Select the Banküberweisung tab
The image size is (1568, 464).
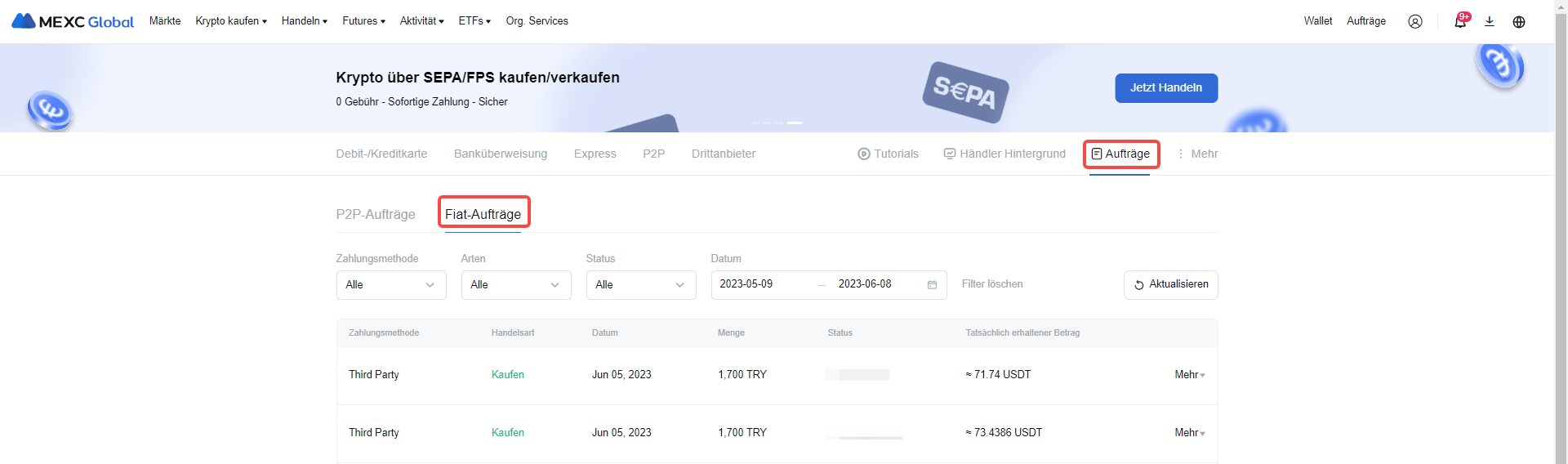(x=501, y=154)
